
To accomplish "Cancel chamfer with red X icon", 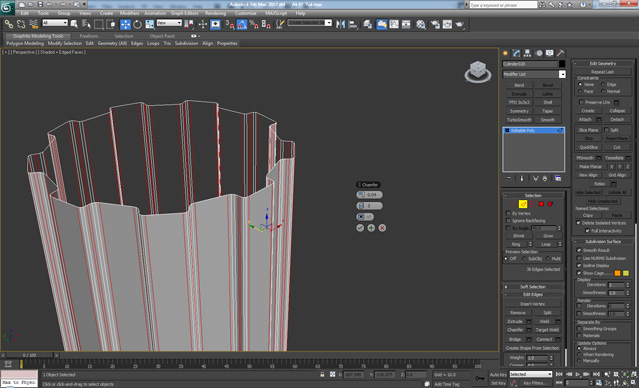I will [382, 228].
